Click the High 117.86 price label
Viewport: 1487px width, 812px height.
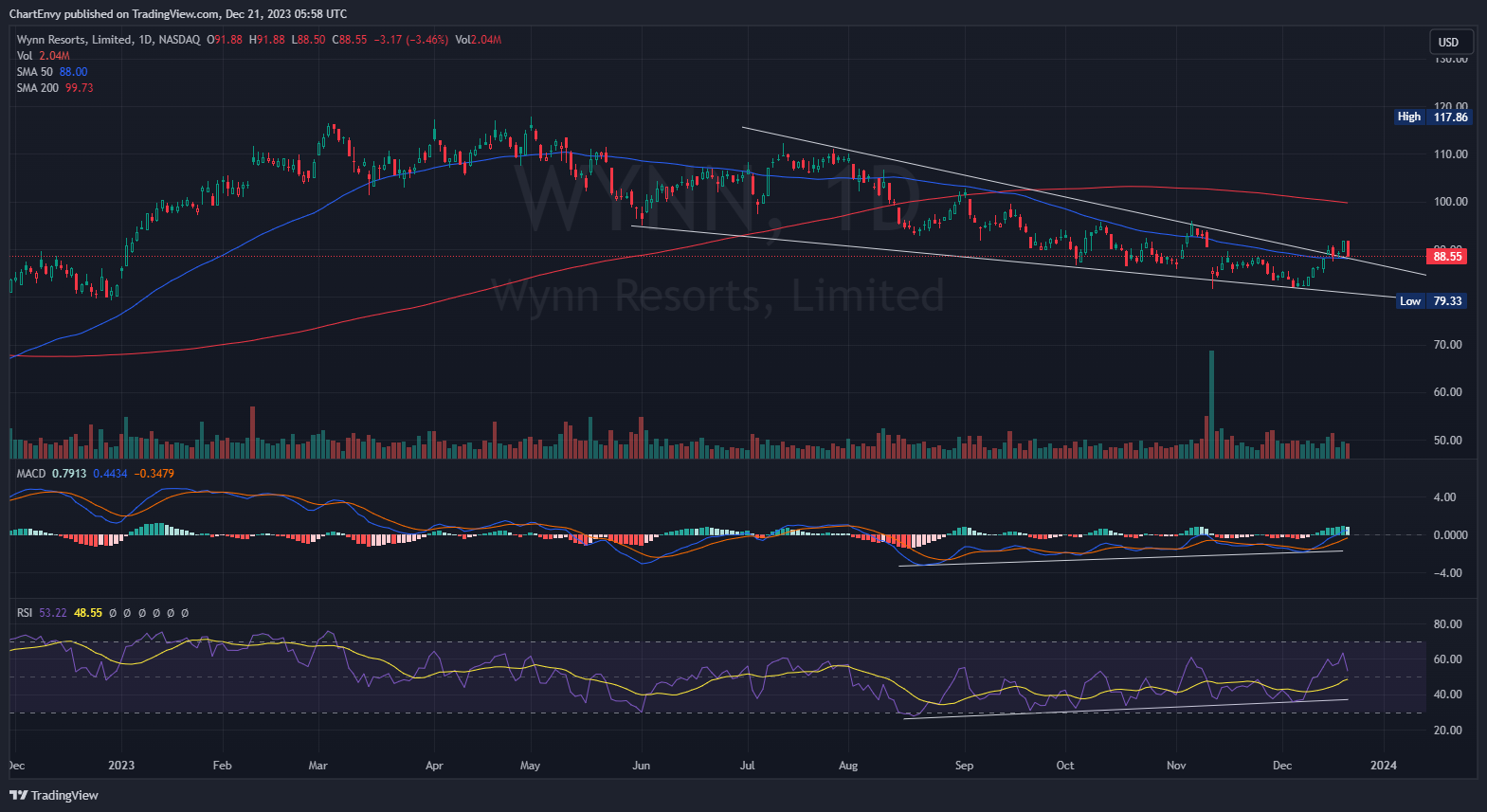(1432, 117)
